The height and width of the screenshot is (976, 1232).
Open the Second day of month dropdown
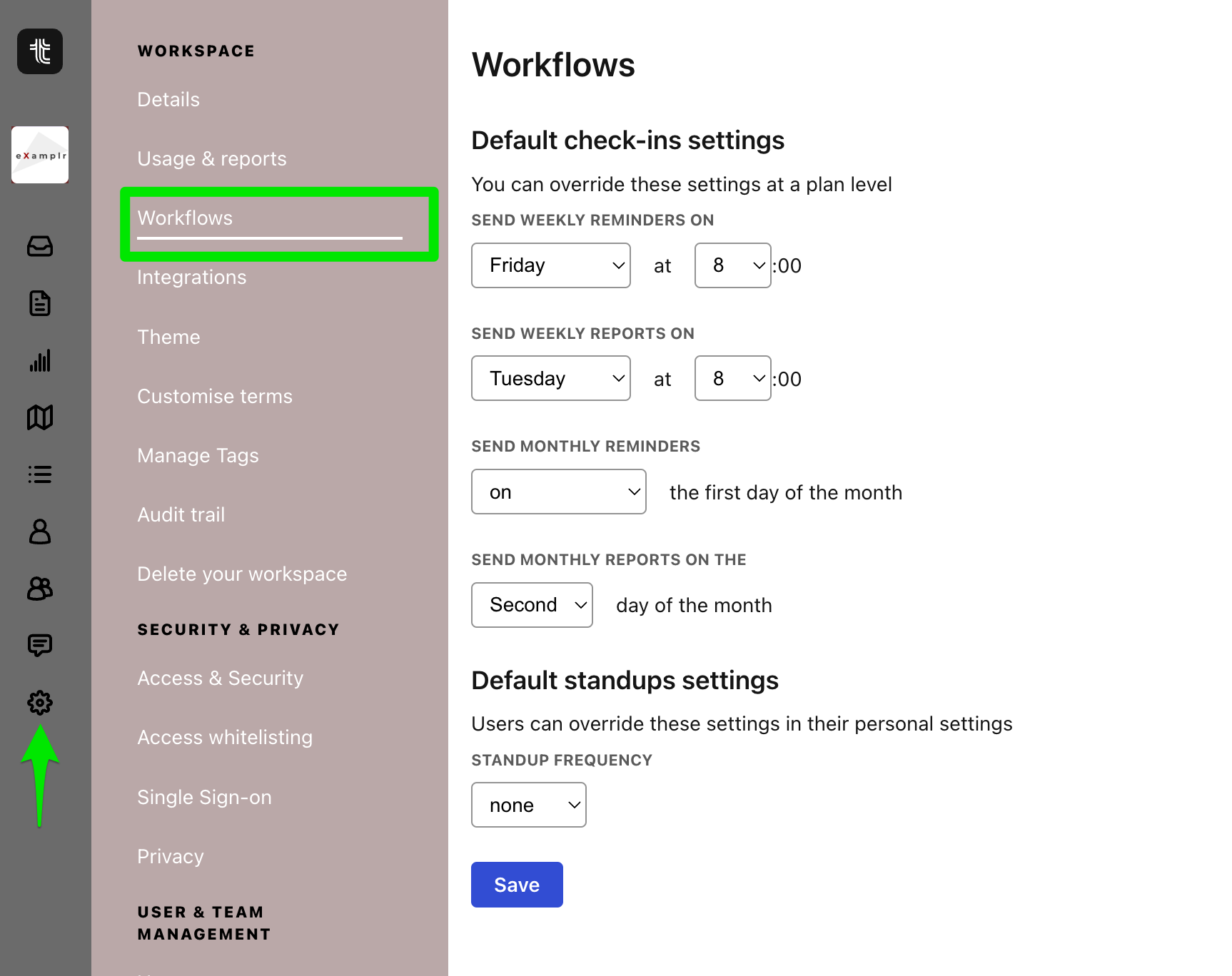pyautogui.click(x=532, y=605)
